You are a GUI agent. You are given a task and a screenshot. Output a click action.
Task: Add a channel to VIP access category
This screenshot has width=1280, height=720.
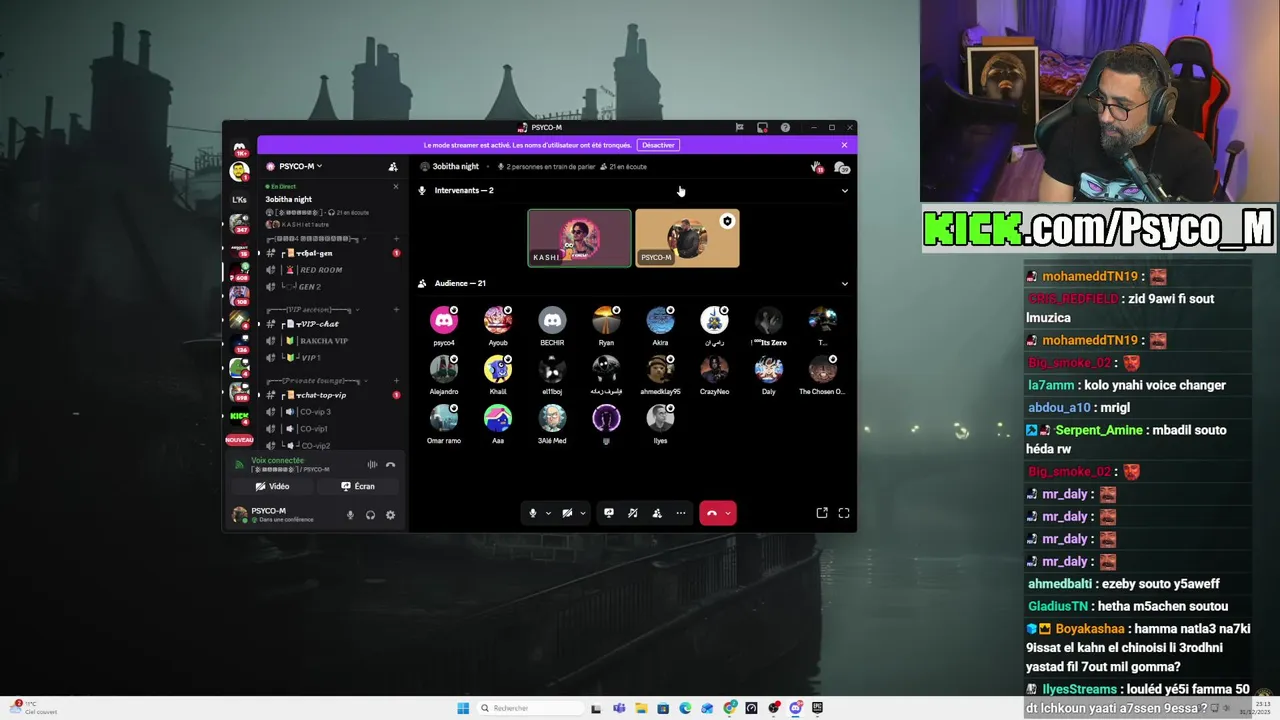[x=396, y=310]
